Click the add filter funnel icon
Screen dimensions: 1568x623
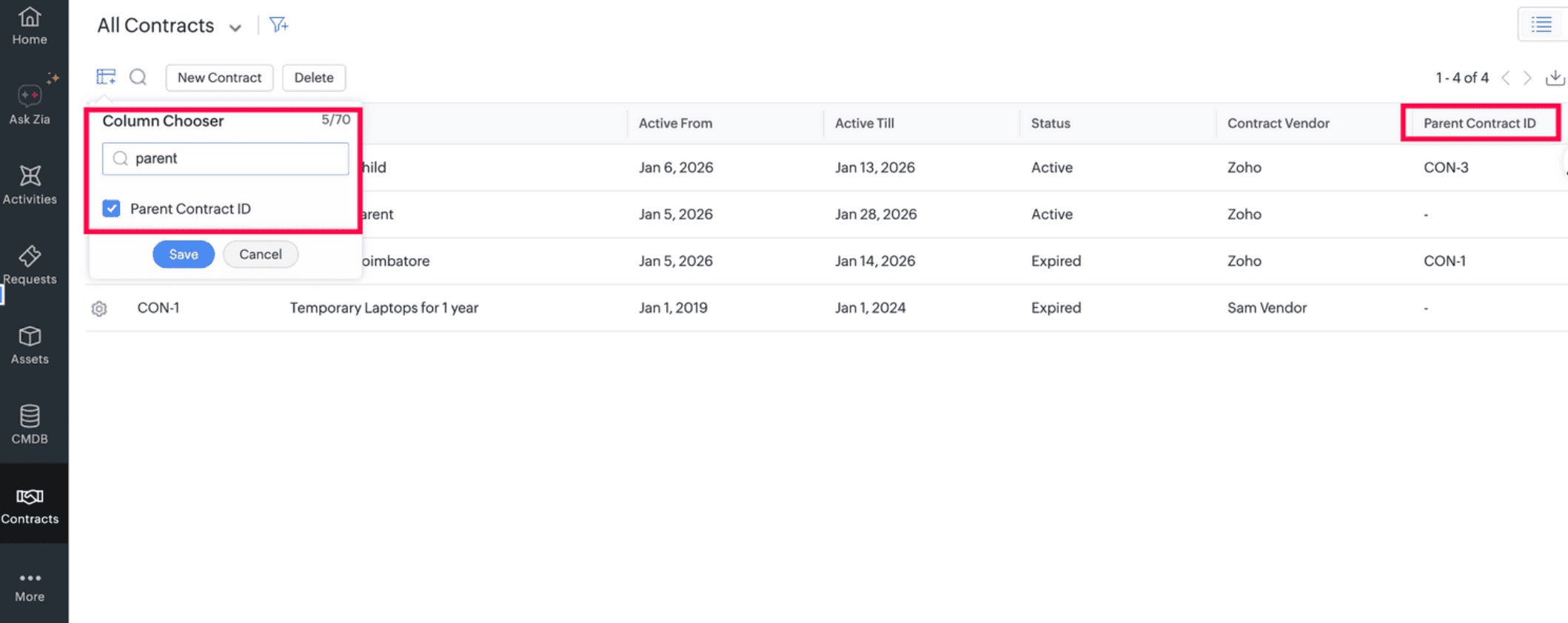278,25
